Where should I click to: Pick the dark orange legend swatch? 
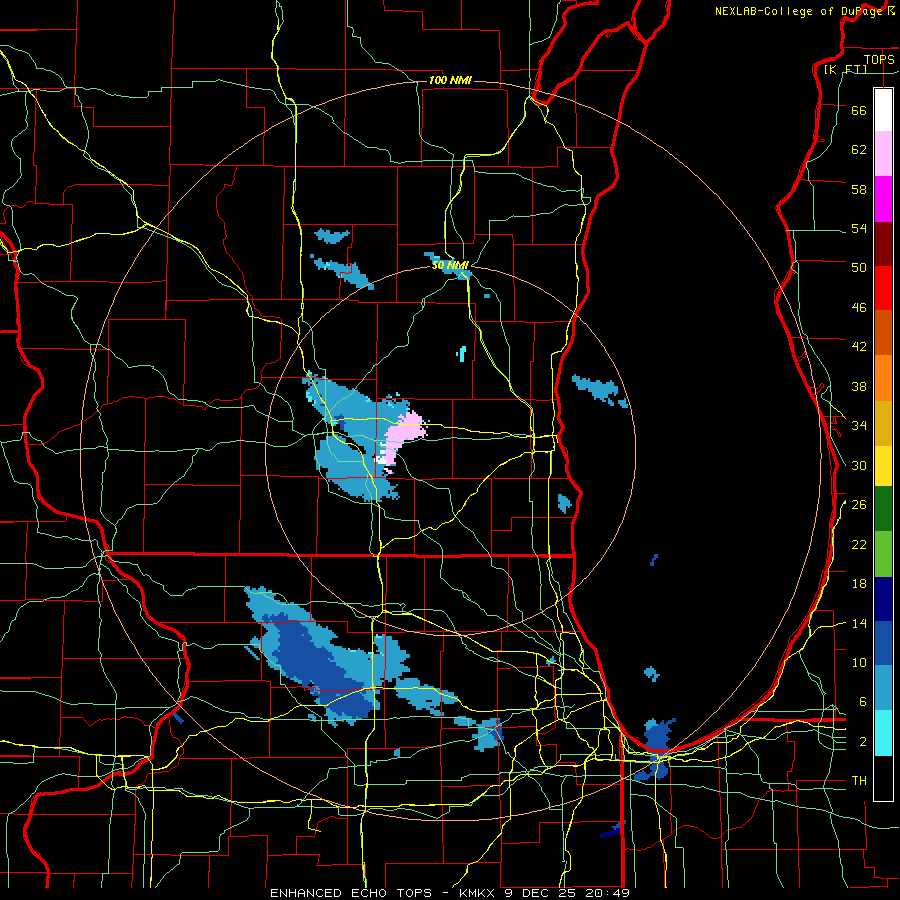[x=883, y=332]
